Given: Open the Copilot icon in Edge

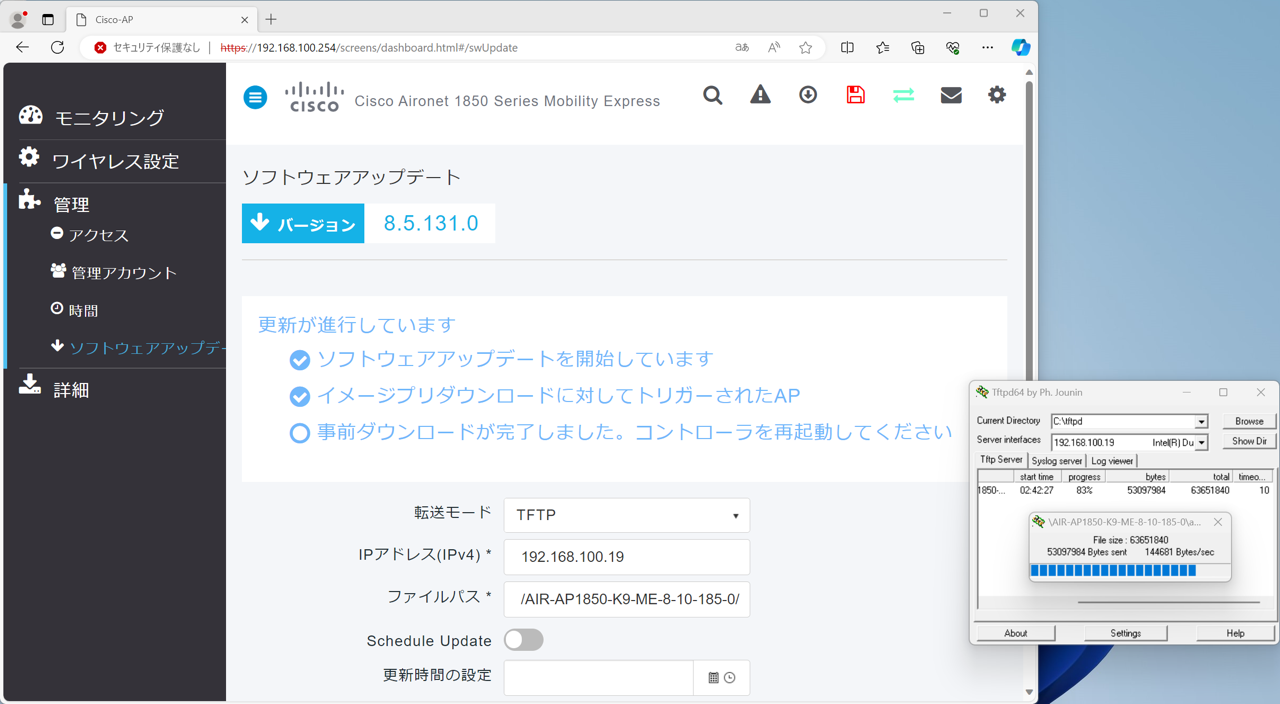Looking at the screenshot, I should [x=1020, y=47].
